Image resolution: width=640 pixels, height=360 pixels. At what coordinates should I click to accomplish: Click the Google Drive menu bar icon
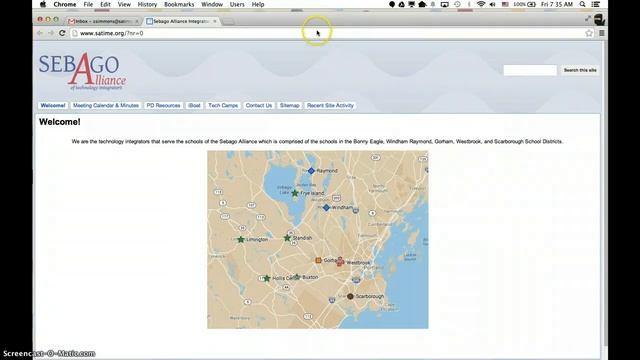click(x=402, y=4)
